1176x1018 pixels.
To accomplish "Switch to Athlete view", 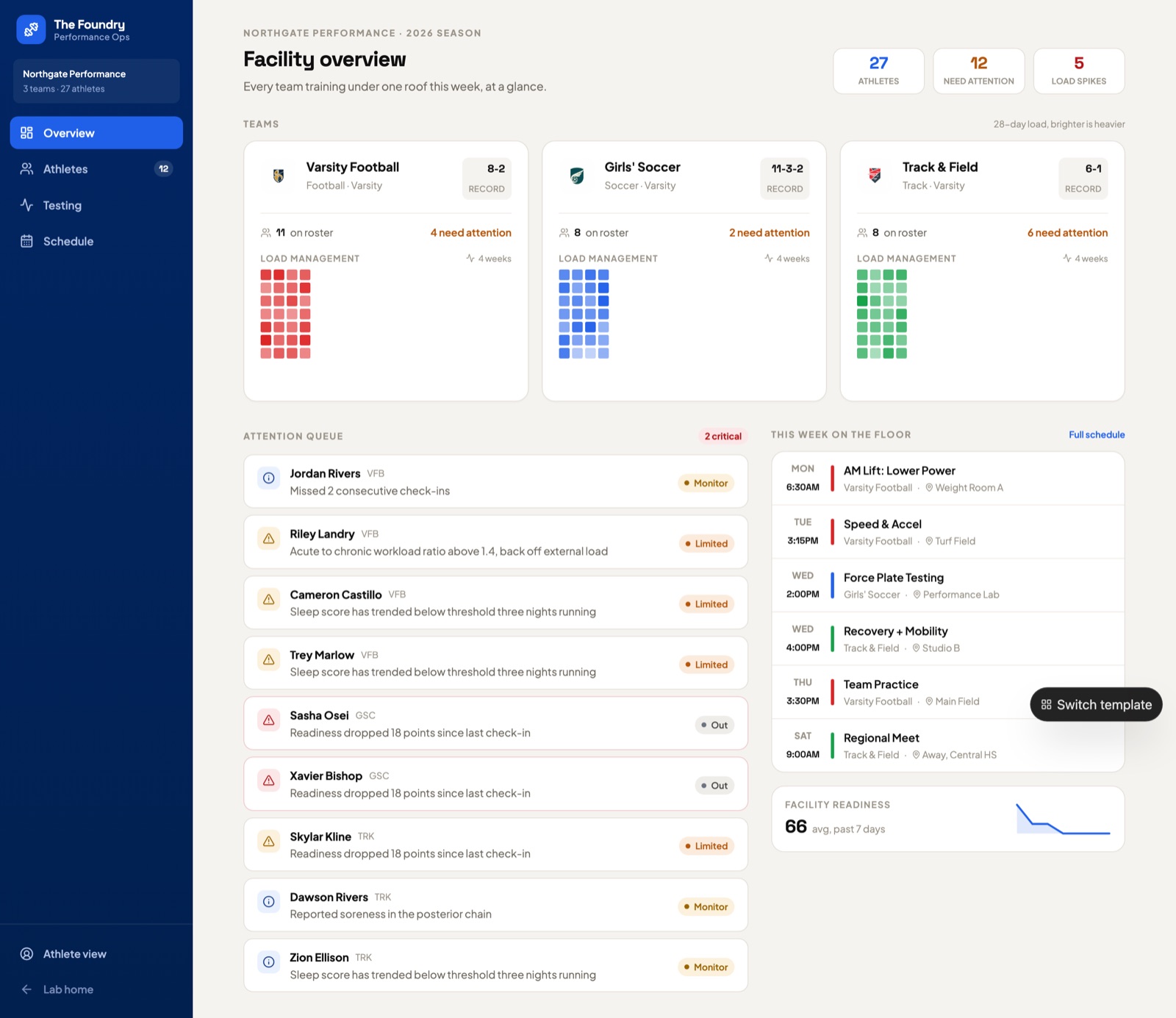I will 96,954.
